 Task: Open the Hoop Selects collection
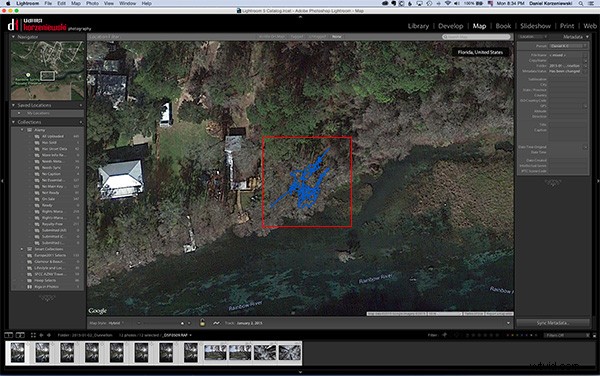(x=45, y=280)
